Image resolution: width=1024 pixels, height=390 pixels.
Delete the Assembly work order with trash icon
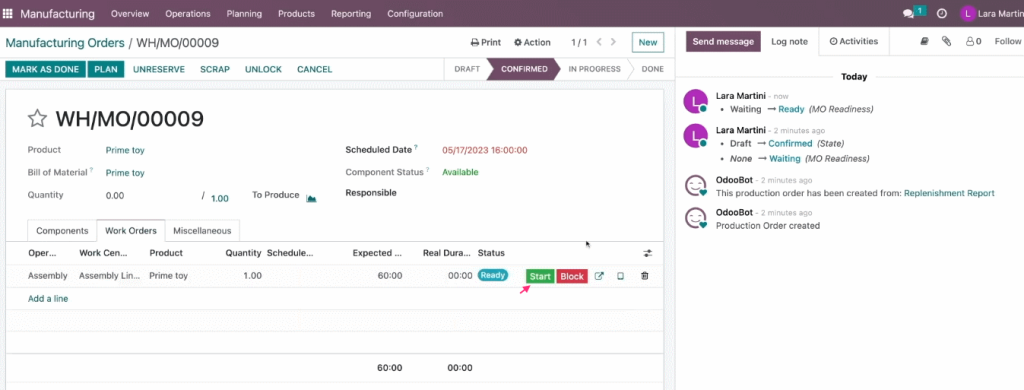click(x=645, y=276)
